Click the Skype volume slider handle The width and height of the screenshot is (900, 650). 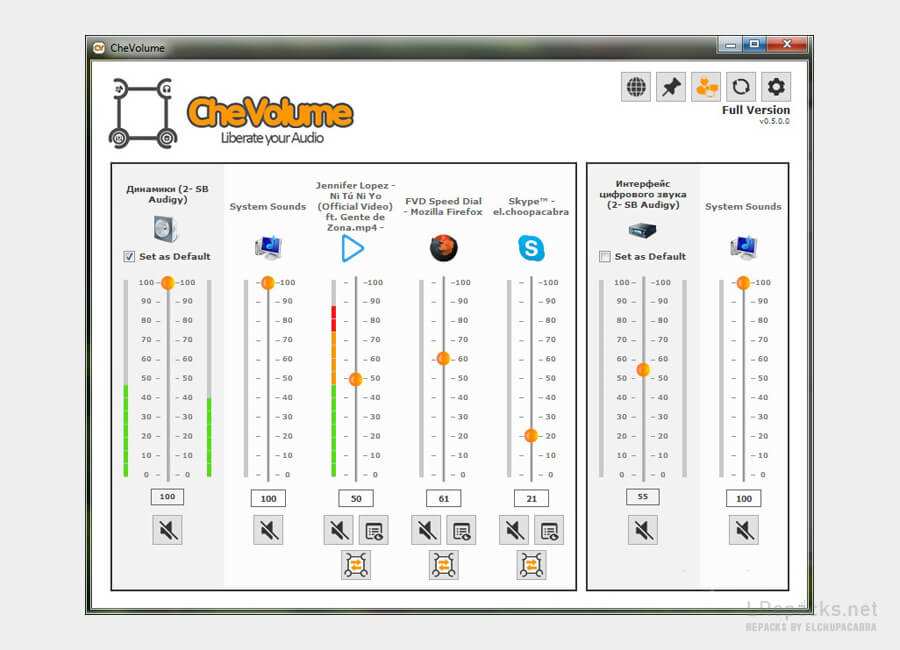pos(531,435)
